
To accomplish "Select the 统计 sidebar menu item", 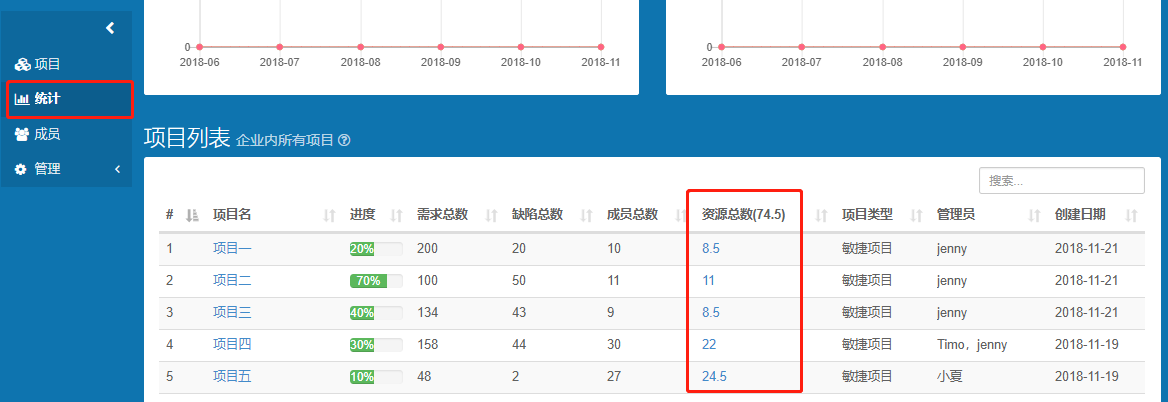I will tap(47, 99).
